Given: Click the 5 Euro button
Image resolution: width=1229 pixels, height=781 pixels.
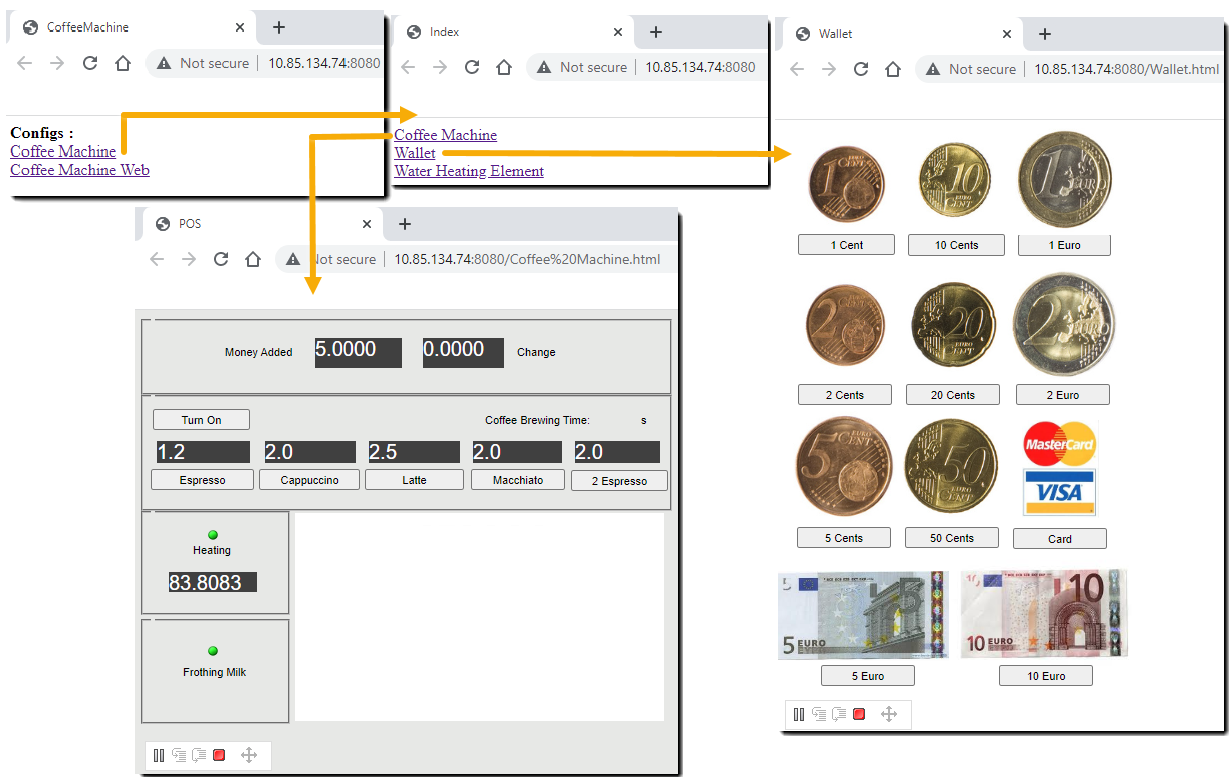Looking at the screenshot, I should click(867, 676).
